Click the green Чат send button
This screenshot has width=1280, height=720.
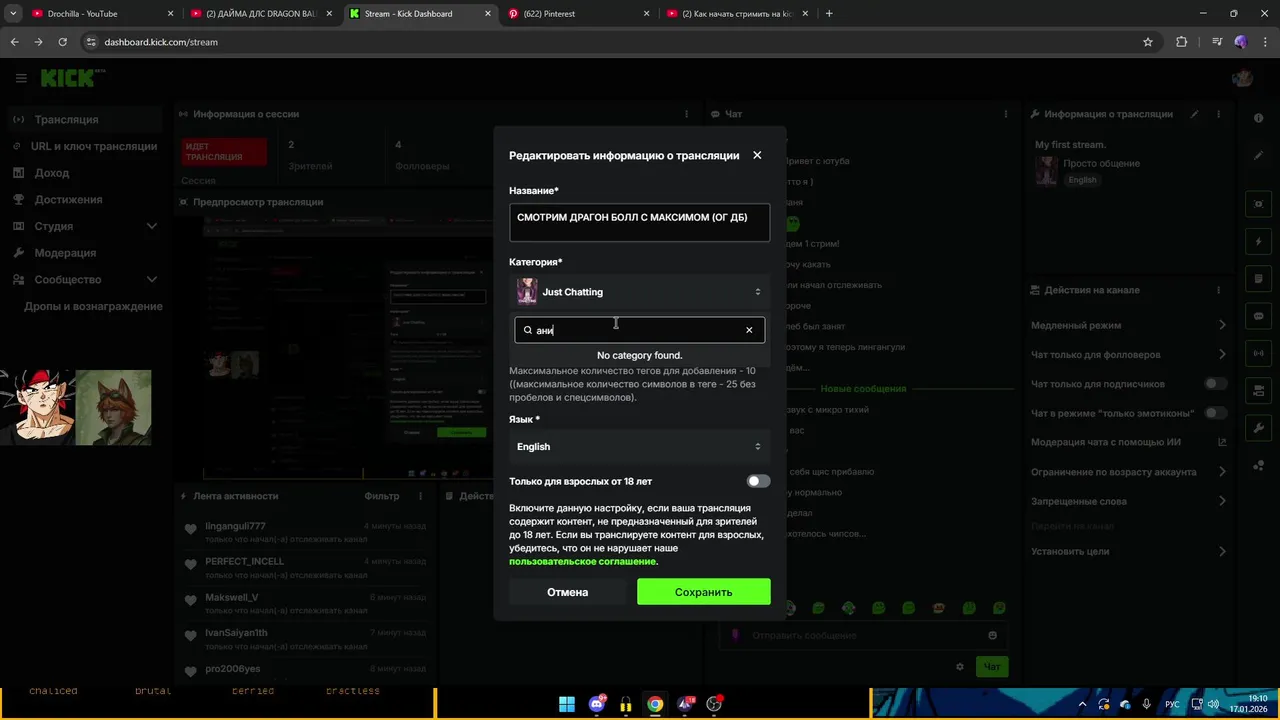coord(992,667)
